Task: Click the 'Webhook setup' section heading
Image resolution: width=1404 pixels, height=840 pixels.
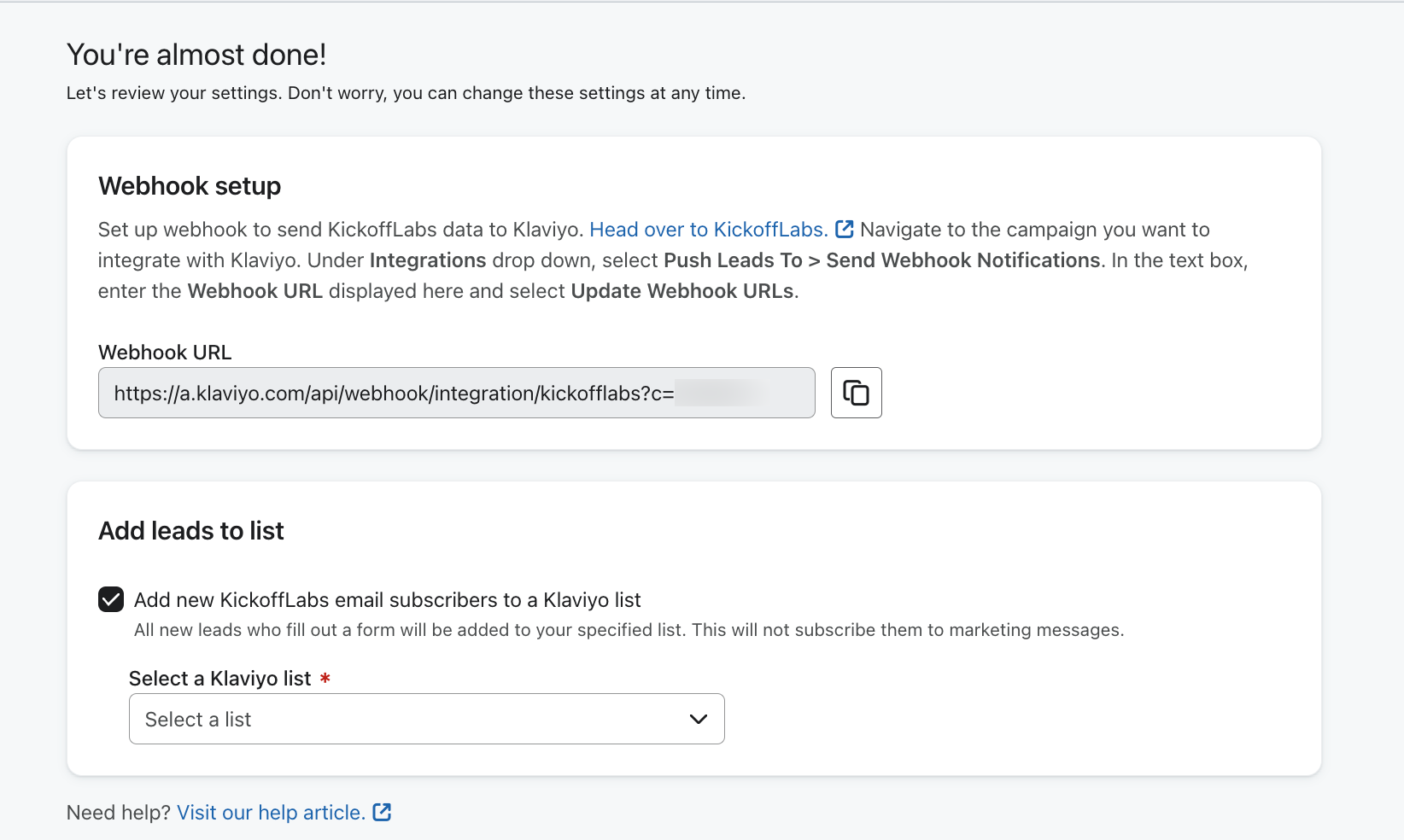Action: point(190,186)
